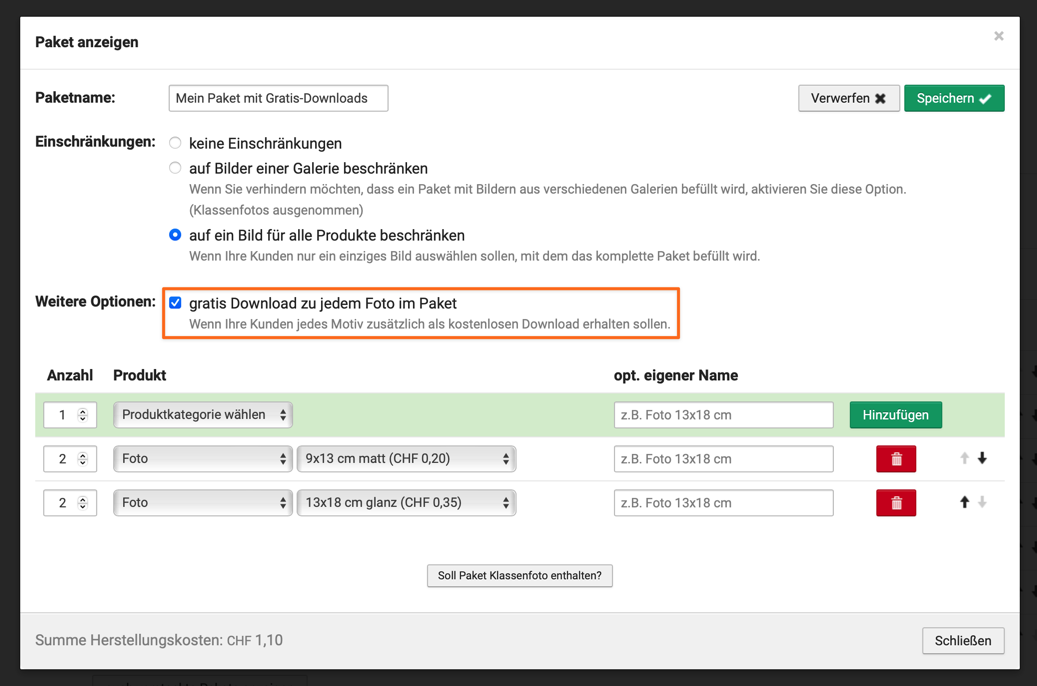Move 9x13 cm matt row down
The image size is (1037, 686).
click(982, 459)
